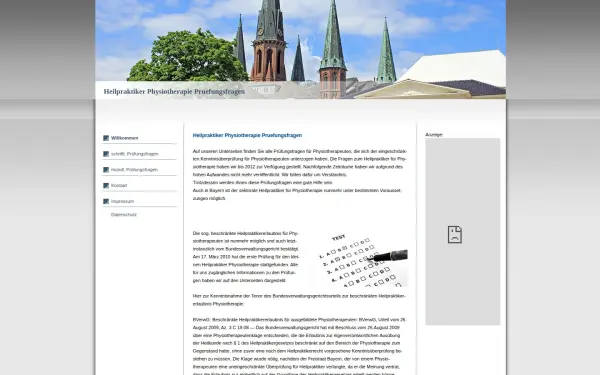Image resolution: width=600 pixels, height=375 pixels.
Task: Click the Anzeige label above ad
Action: [434, 135]
